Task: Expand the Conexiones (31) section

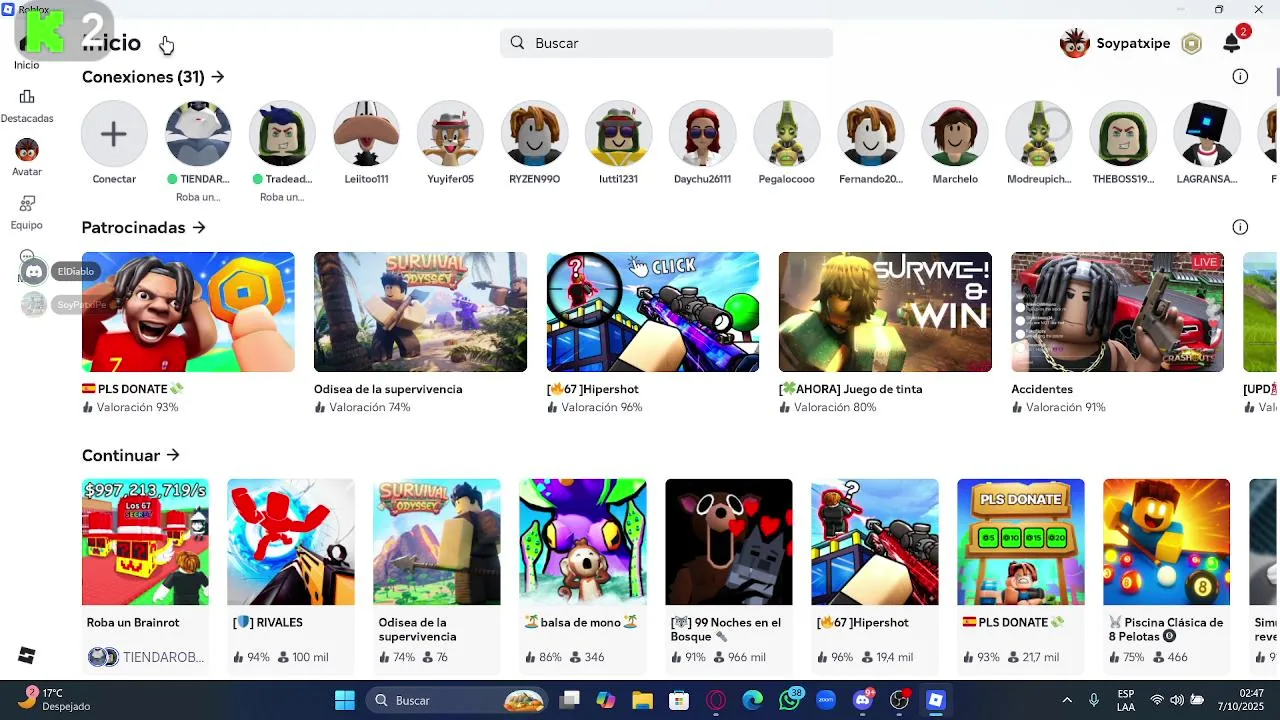Action: click(x=153, y=77)
